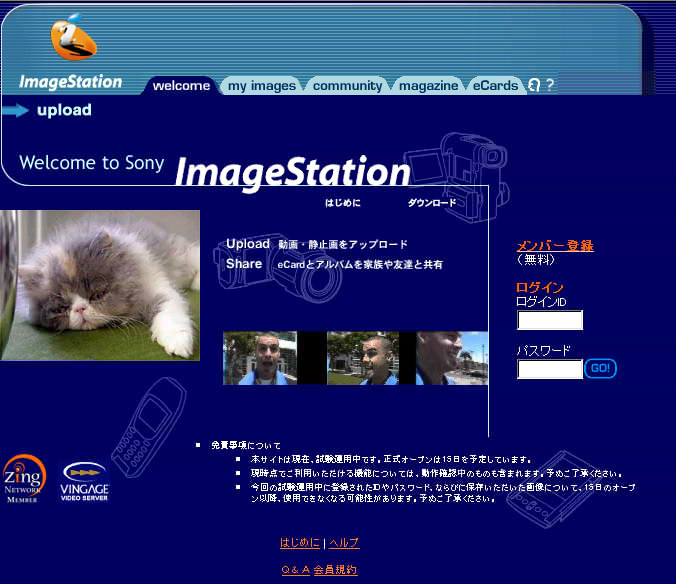Click the ImageStation wordmark beside the tabs
This screenshot has height=584, width=676.
(x=71, y=81)
